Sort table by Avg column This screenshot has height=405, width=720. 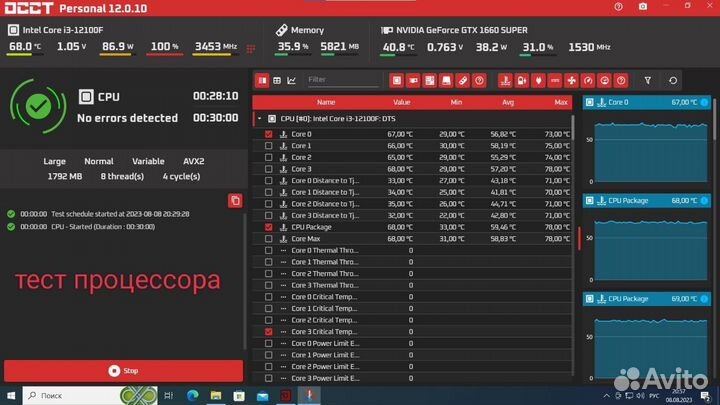[x=508, y=102]
